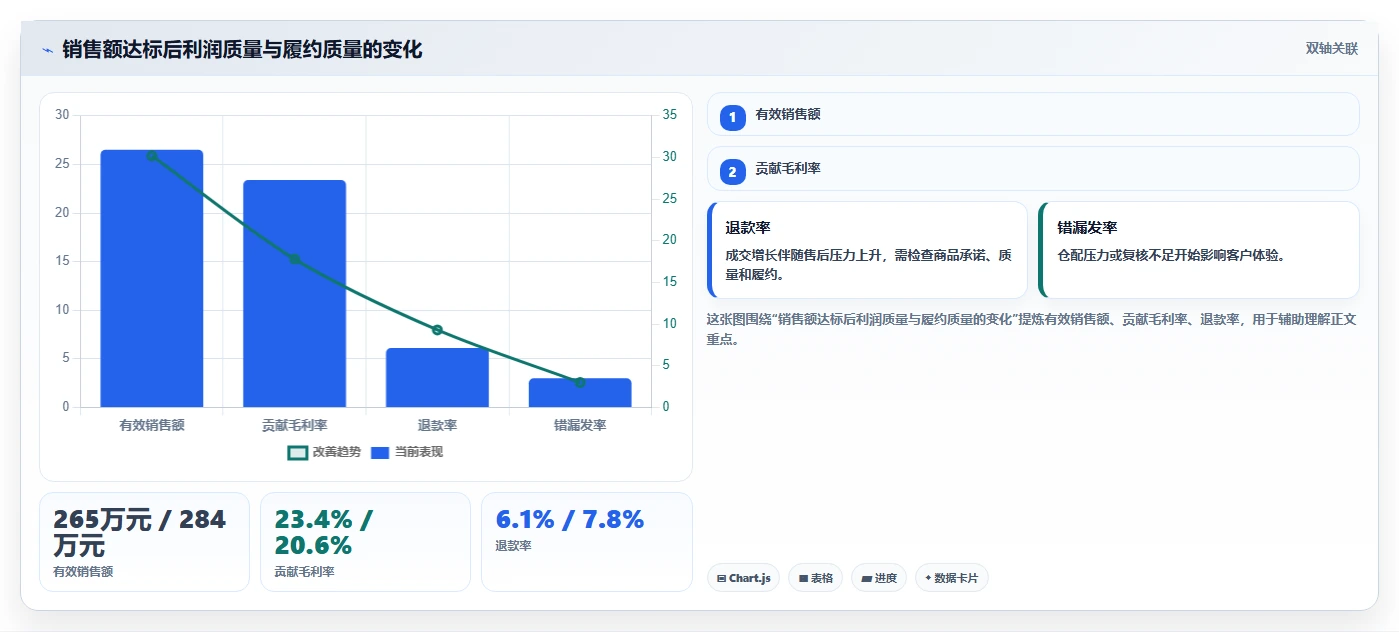
Task: Click the 进度 tag chip
Action: click(x=879, y=578)
